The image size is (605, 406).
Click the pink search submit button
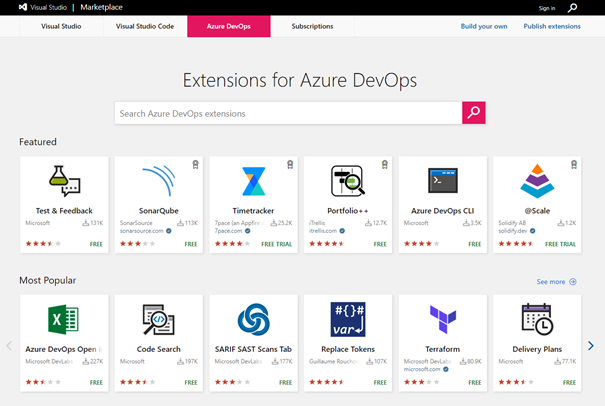tap(473, 113)
